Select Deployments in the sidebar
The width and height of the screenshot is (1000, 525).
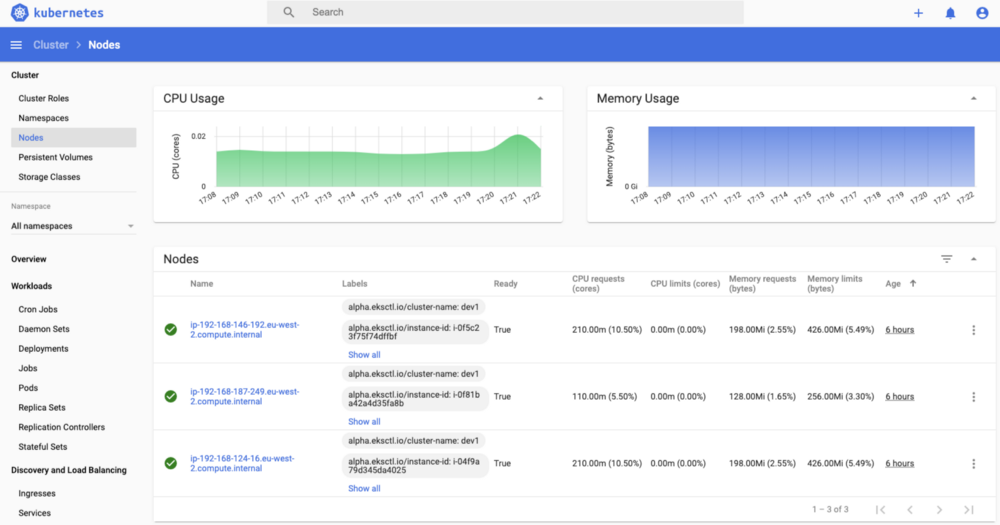43,349
